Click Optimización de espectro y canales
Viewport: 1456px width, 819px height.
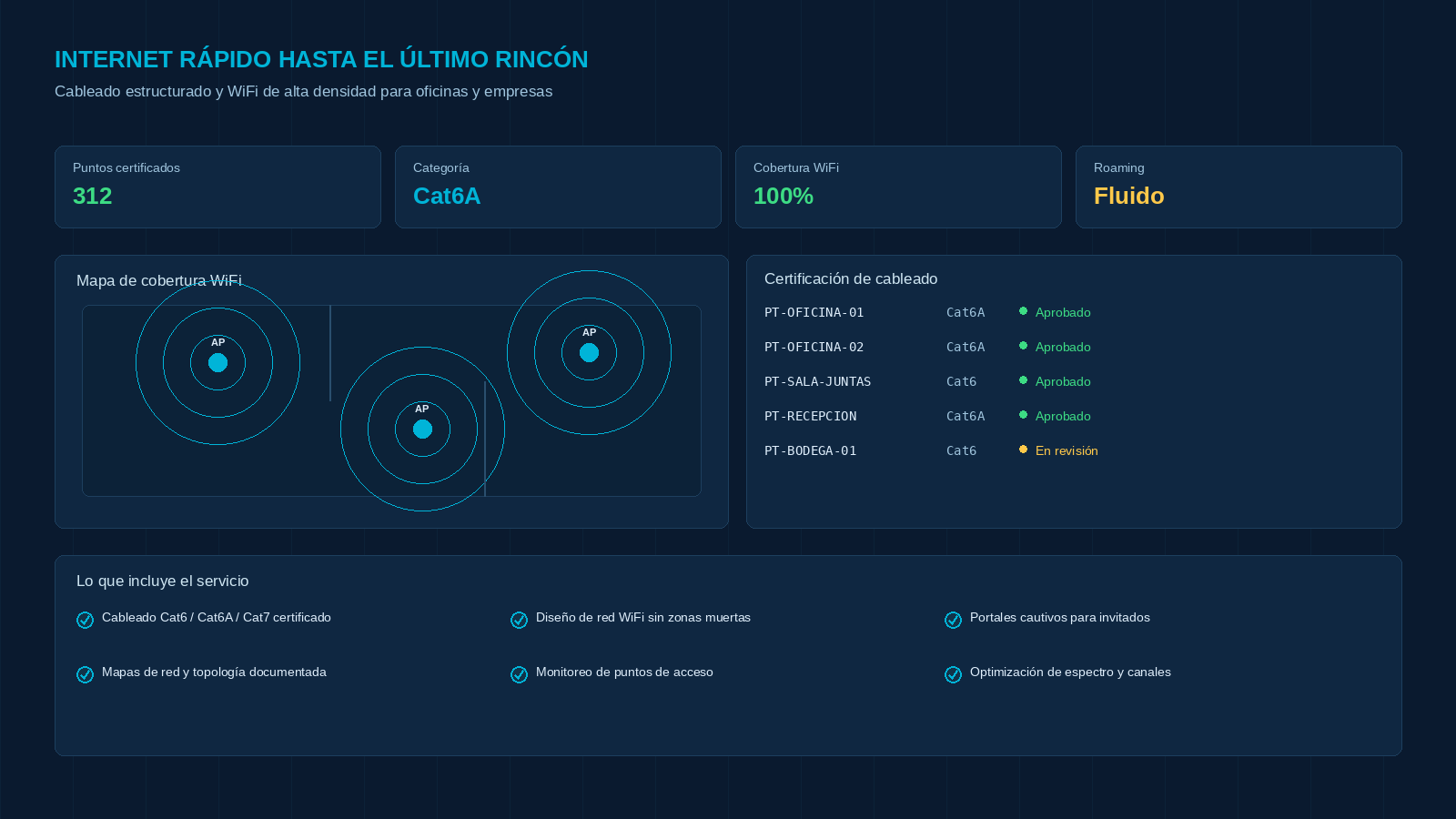coord(1070,672)
